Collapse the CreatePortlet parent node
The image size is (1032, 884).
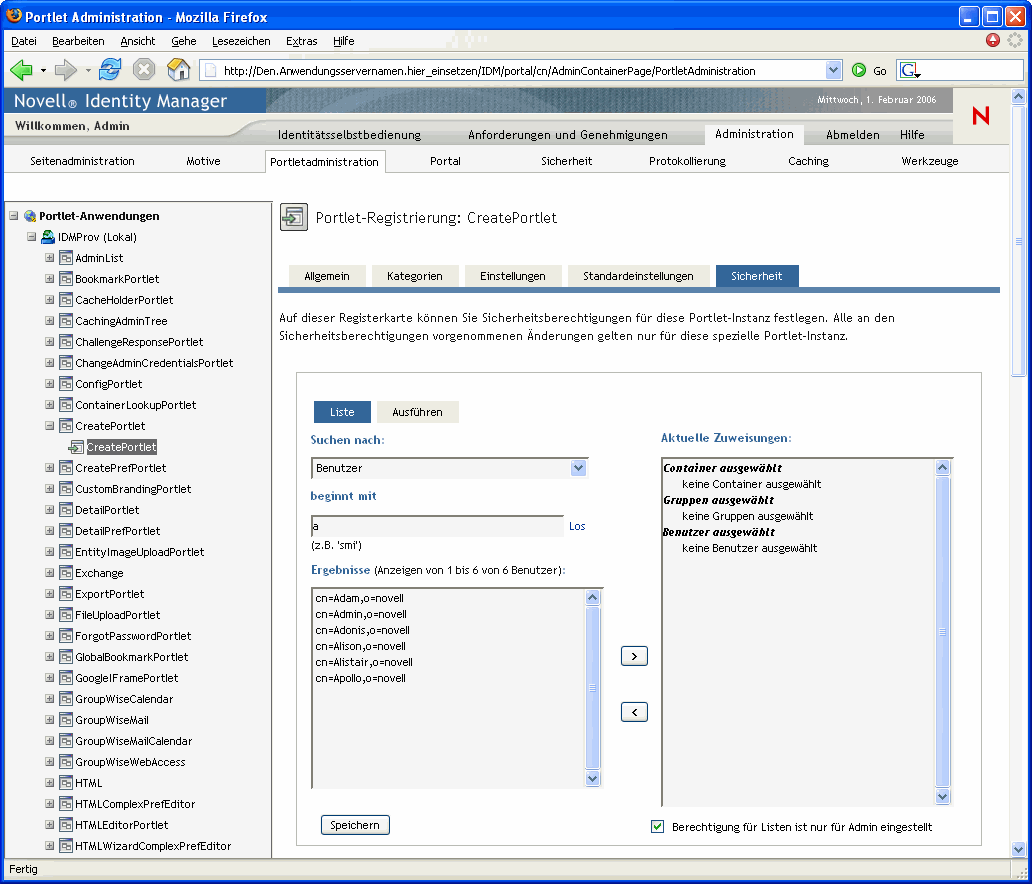click(x=49, y=425)
